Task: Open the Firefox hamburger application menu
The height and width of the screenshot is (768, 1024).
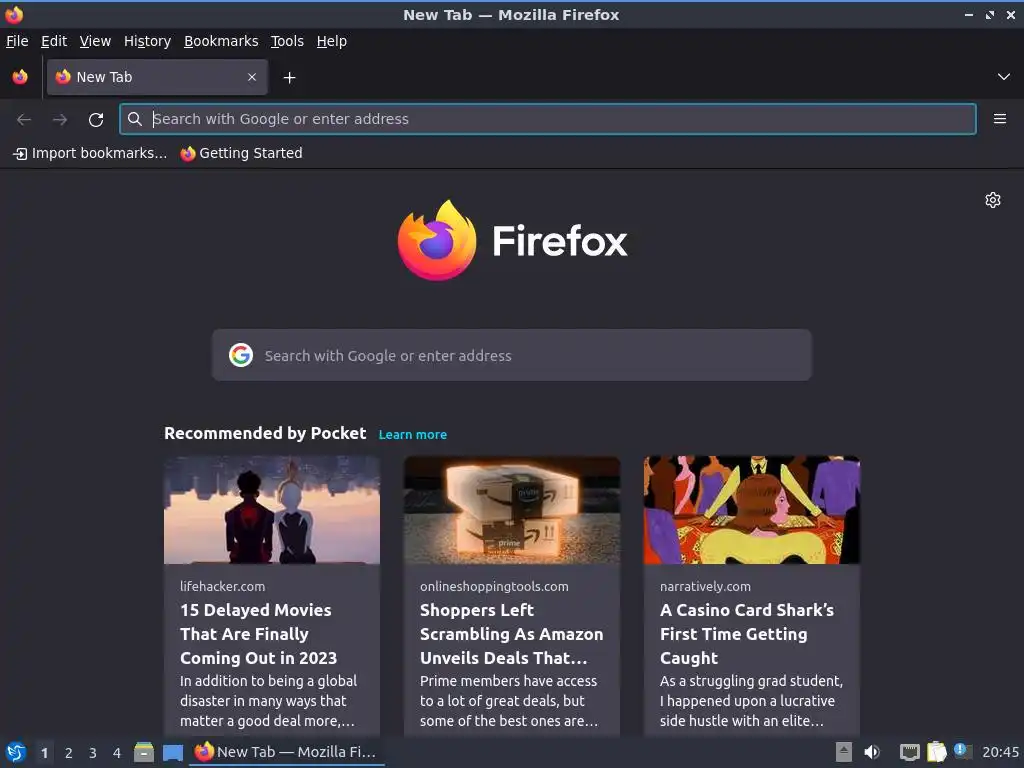Action: 1000,119
